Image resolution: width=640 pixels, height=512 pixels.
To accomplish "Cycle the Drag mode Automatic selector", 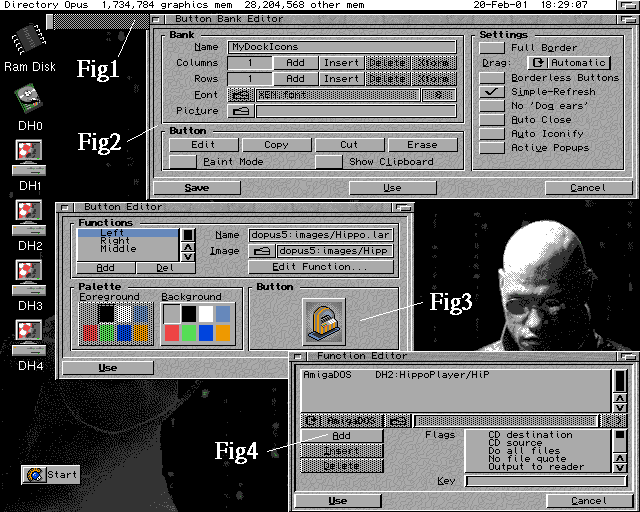I will pos(569,62).
